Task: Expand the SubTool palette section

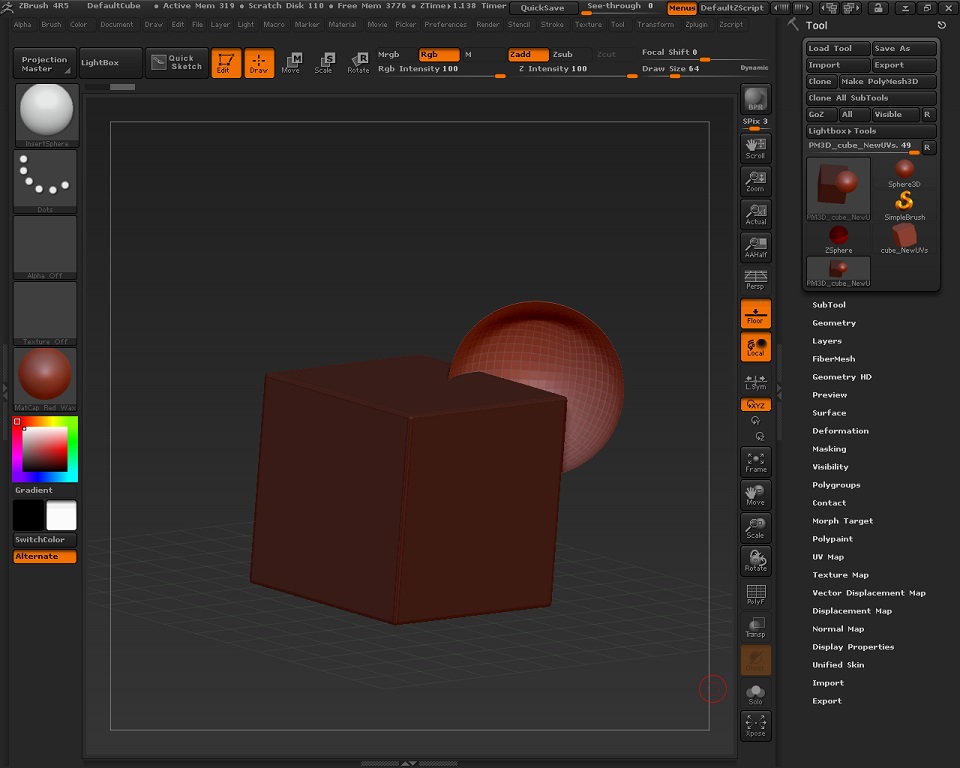Action: [828, 305]
